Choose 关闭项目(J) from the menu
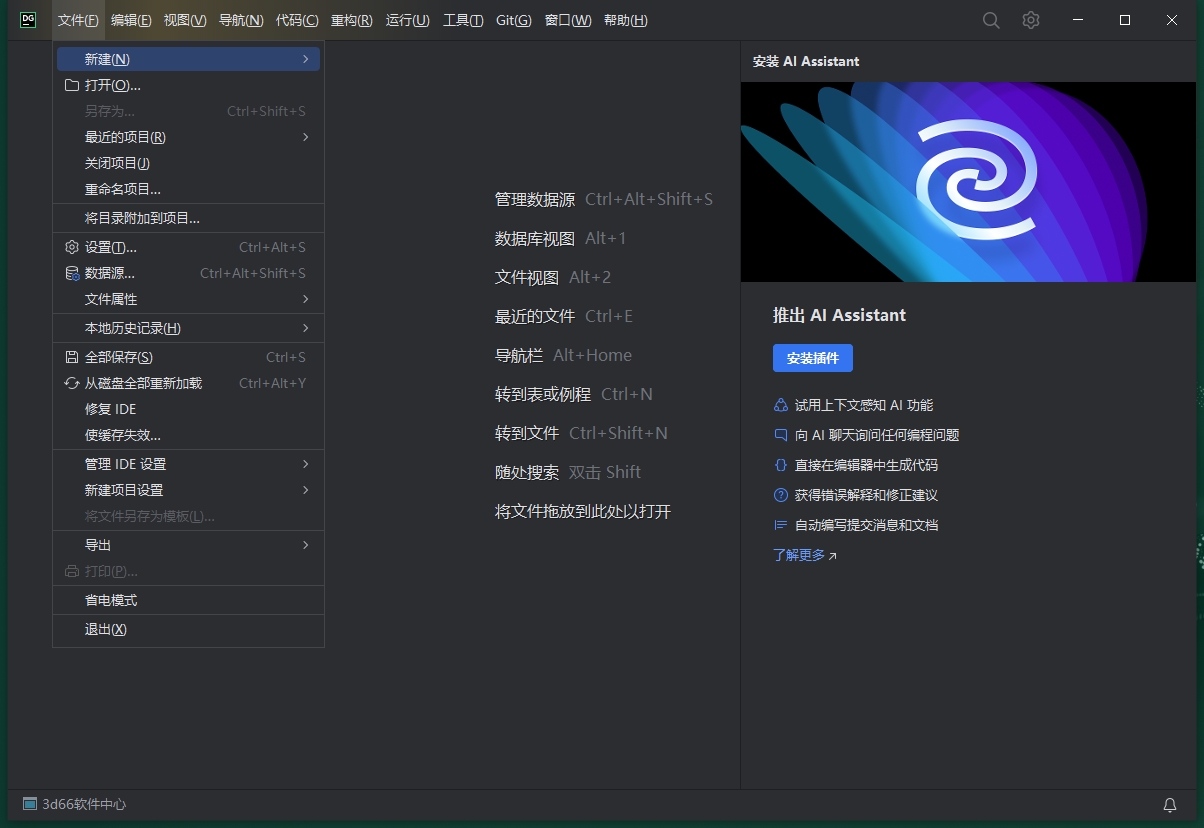The image size is (1204, 828). click(x=188, y=163)
